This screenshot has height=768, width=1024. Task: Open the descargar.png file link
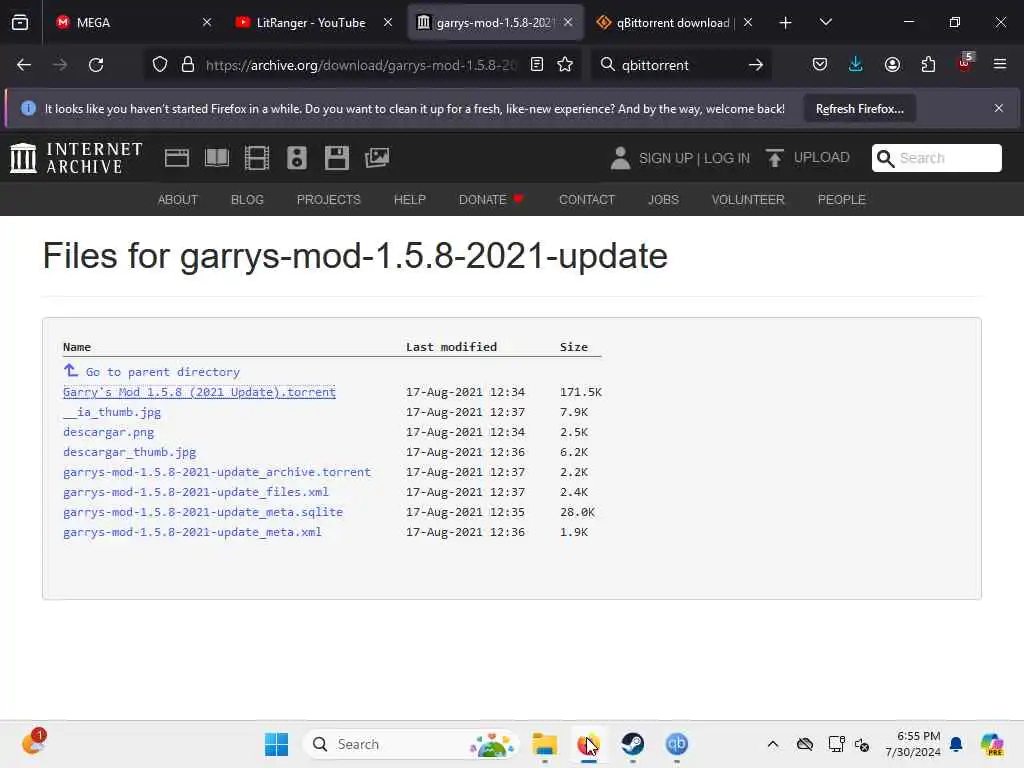[108, 432]
